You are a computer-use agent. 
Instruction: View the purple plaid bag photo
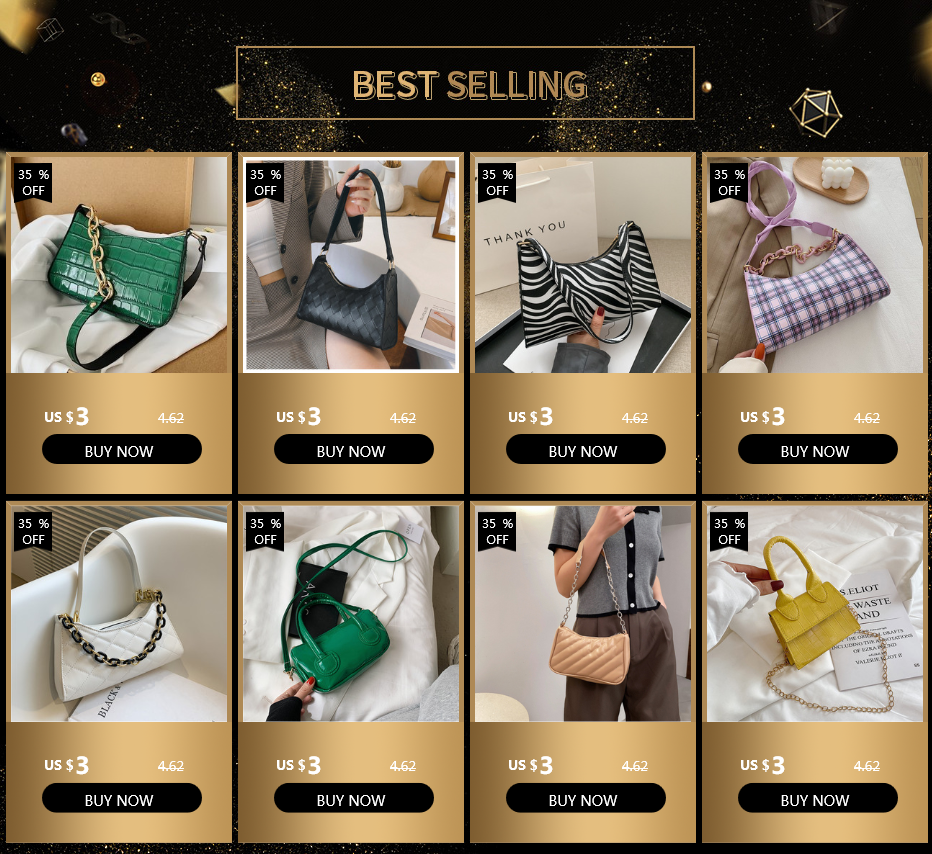pos(815,265)
